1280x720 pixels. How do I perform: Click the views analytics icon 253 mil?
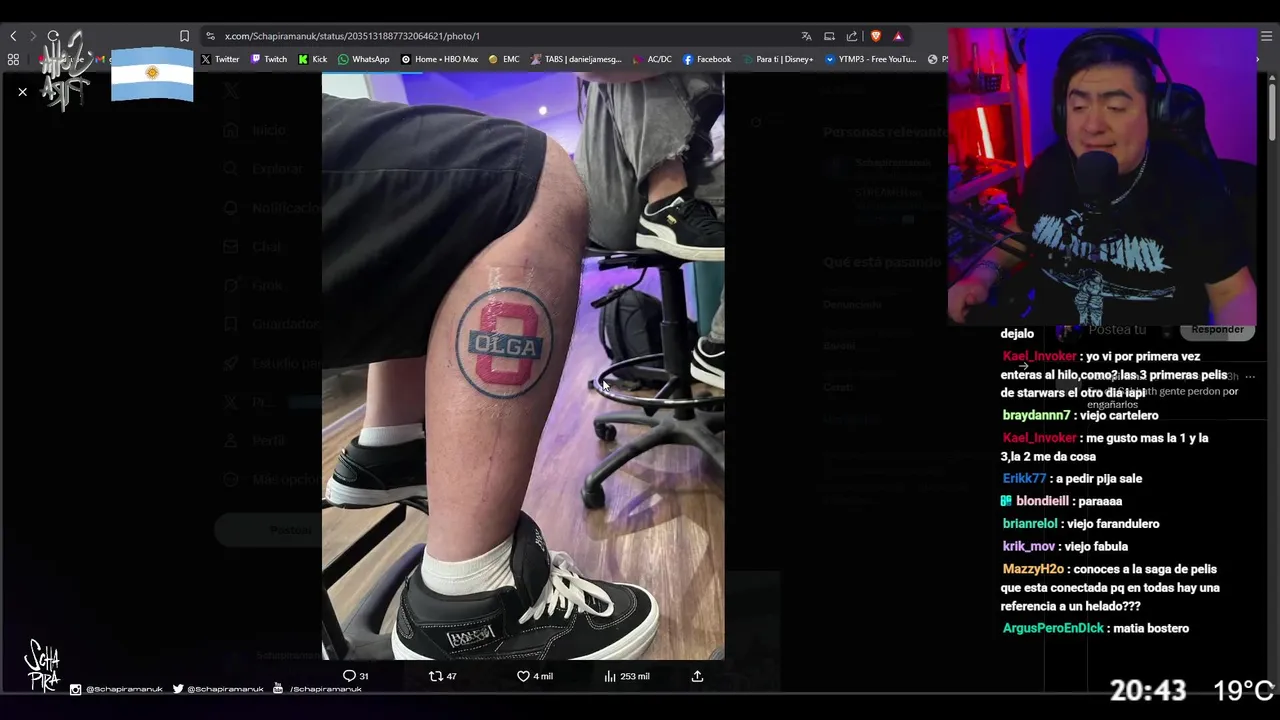point(627,676)
